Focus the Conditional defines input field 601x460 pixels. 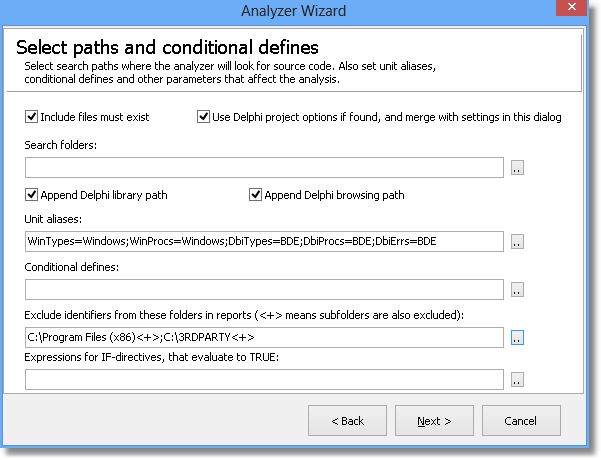264,289
